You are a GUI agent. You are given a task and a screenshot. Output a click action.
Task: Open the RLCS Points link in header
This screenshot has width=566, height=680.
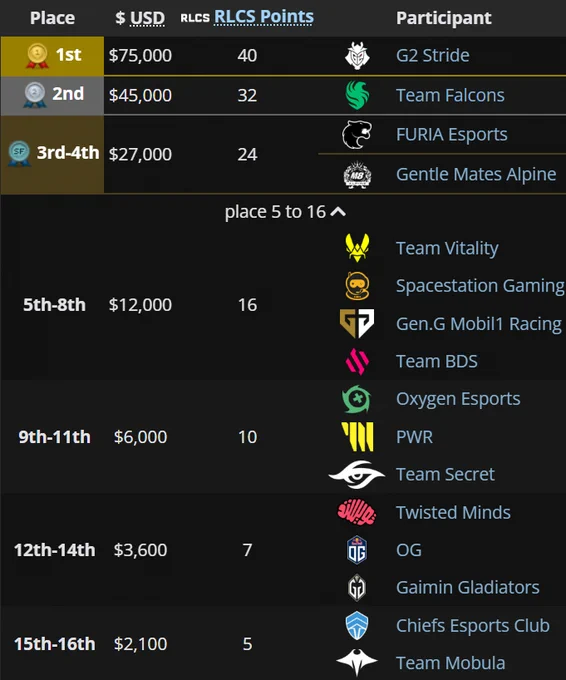(264, 17)
